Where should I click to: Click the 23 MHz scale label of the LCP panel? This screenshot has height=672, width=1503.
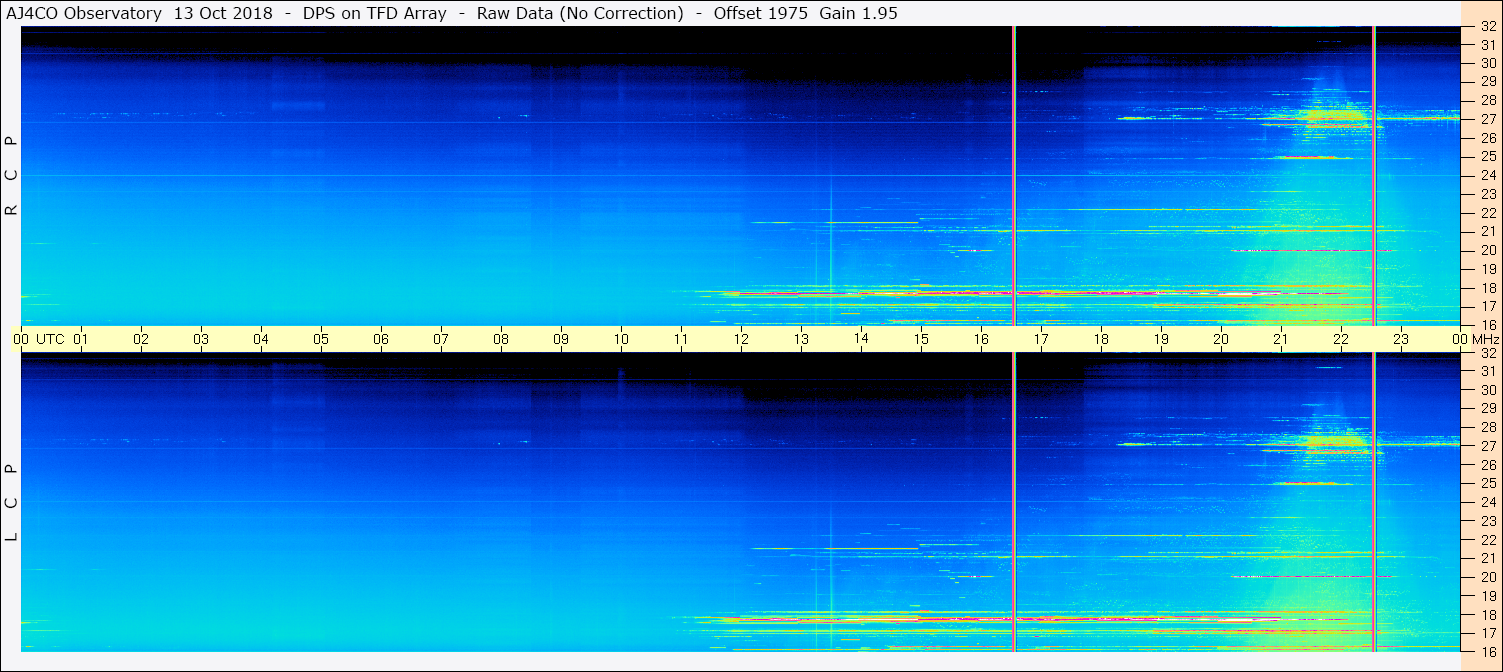tap(1488, 521)
